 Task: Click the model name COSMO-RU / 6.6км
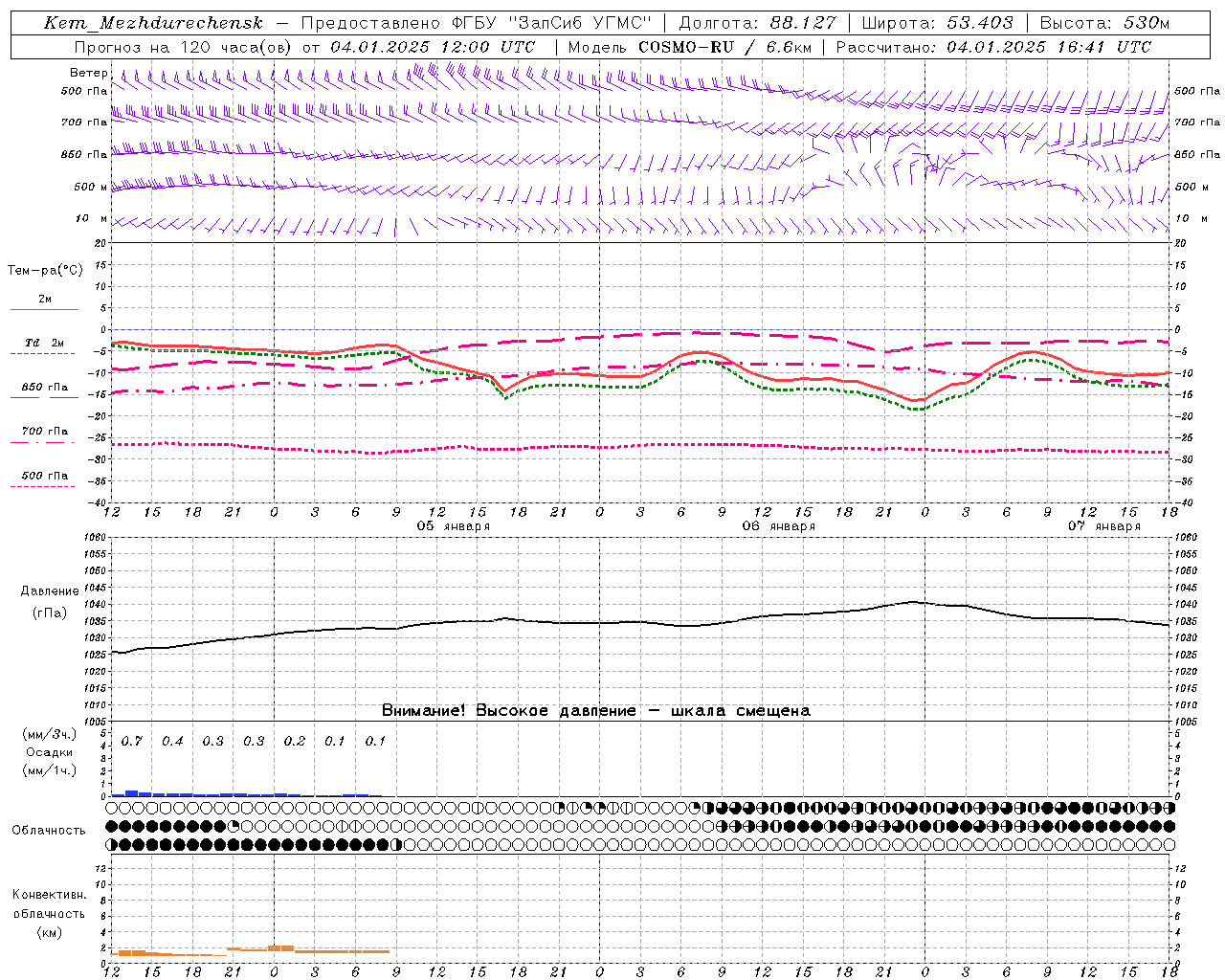[x=724, y=47]
